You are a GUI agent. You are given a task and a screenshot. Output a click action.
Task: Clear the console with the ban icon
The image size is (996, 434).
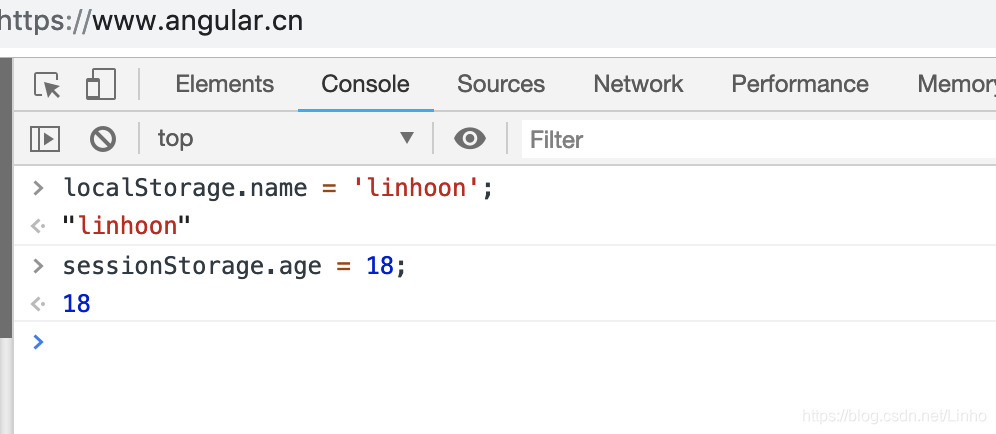103,139
